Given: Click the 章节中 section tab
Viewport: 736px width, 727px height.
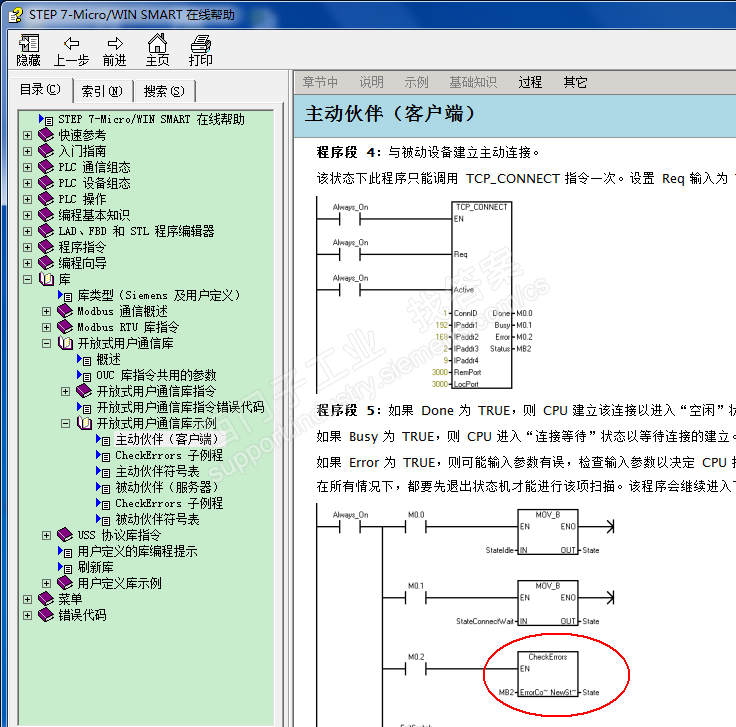Looking at the screenshot, I should point(320,82).
